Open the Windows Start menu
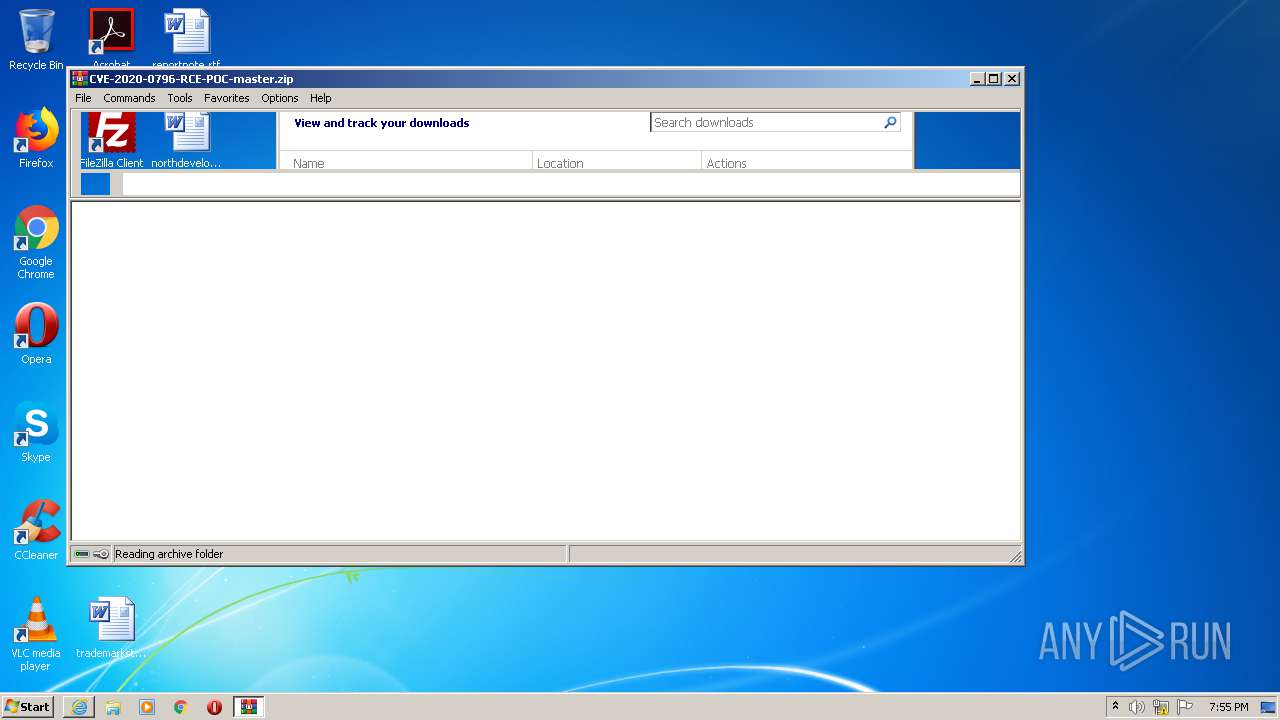 click(28, 706)
